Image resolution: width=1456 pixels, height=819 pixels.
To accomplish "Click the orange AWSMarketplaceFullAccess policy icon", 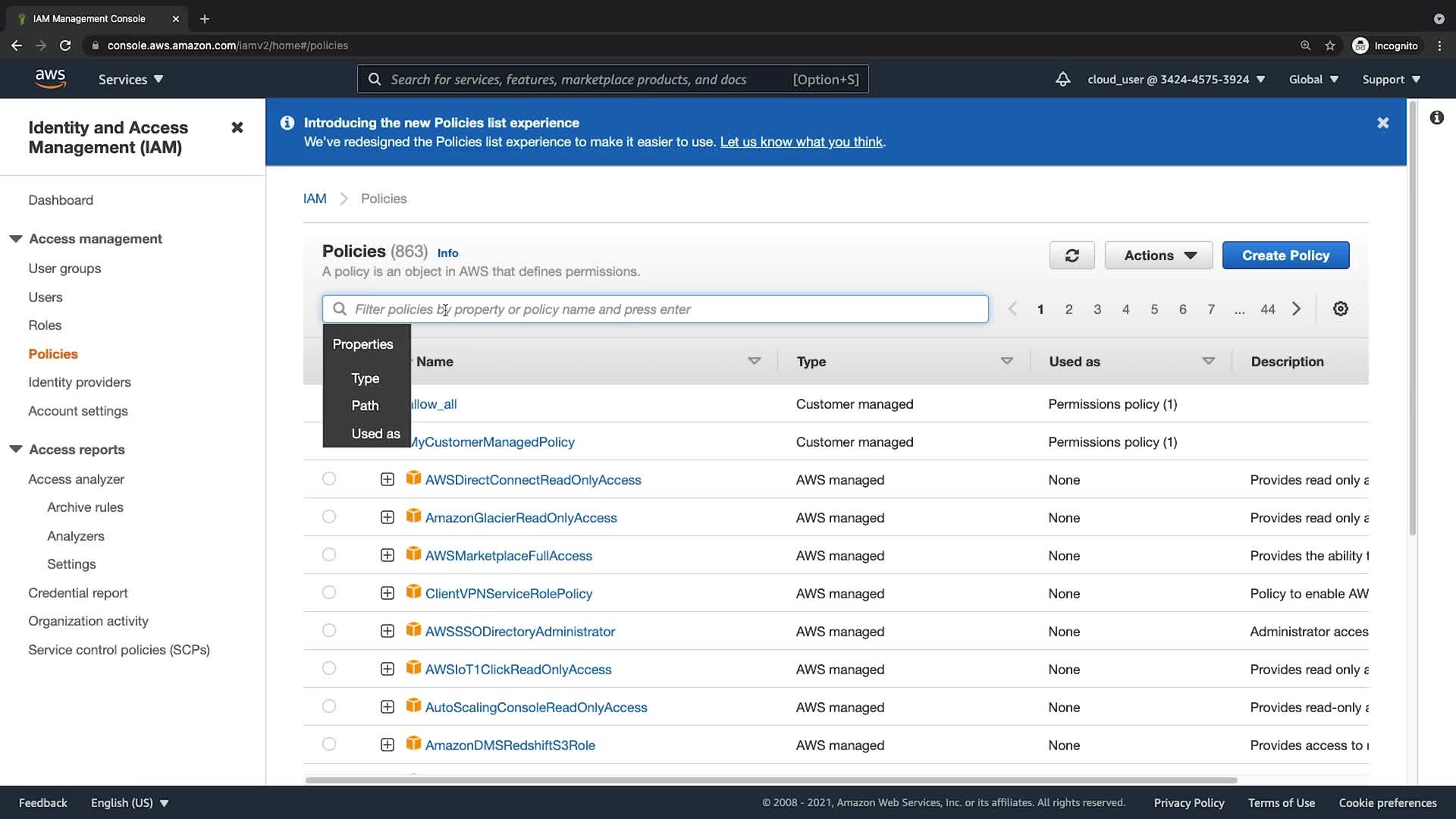I will coord(413,554).
